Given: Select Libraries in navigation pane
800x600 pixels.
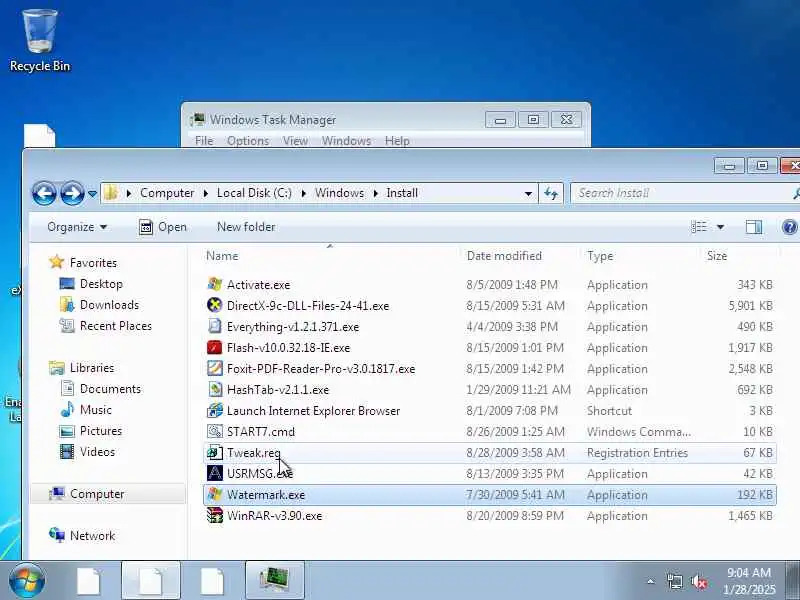Looking at the screenshot, I should point(92,368).
